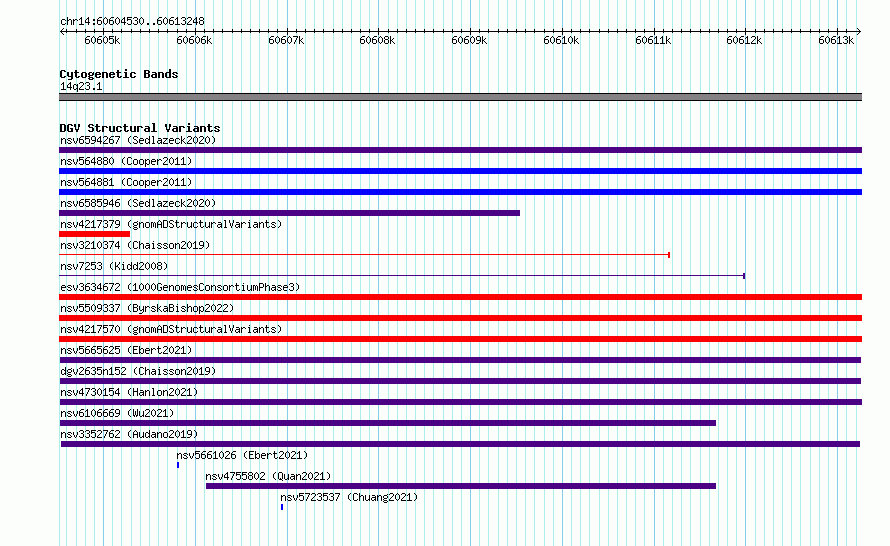Viewport: 890px width, 546px height.
Task: Open the nsv5661026 (Ebert2021) label
Action: pyautogui.click(x=242, y=455)
